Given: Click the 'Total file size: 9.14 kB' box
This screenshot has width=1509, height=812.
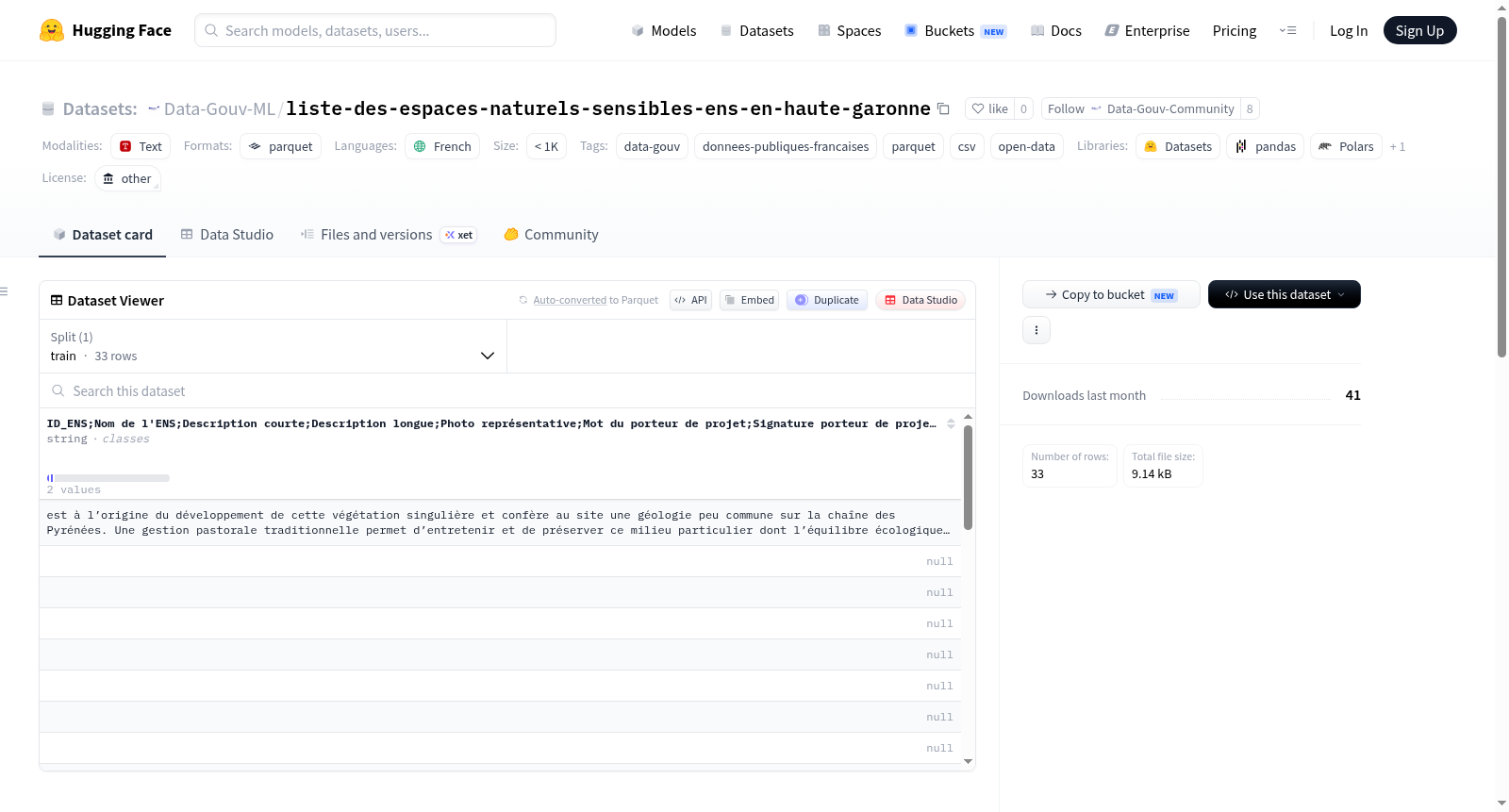Looking at the screenshot, I should click(x=1163, y=466).
